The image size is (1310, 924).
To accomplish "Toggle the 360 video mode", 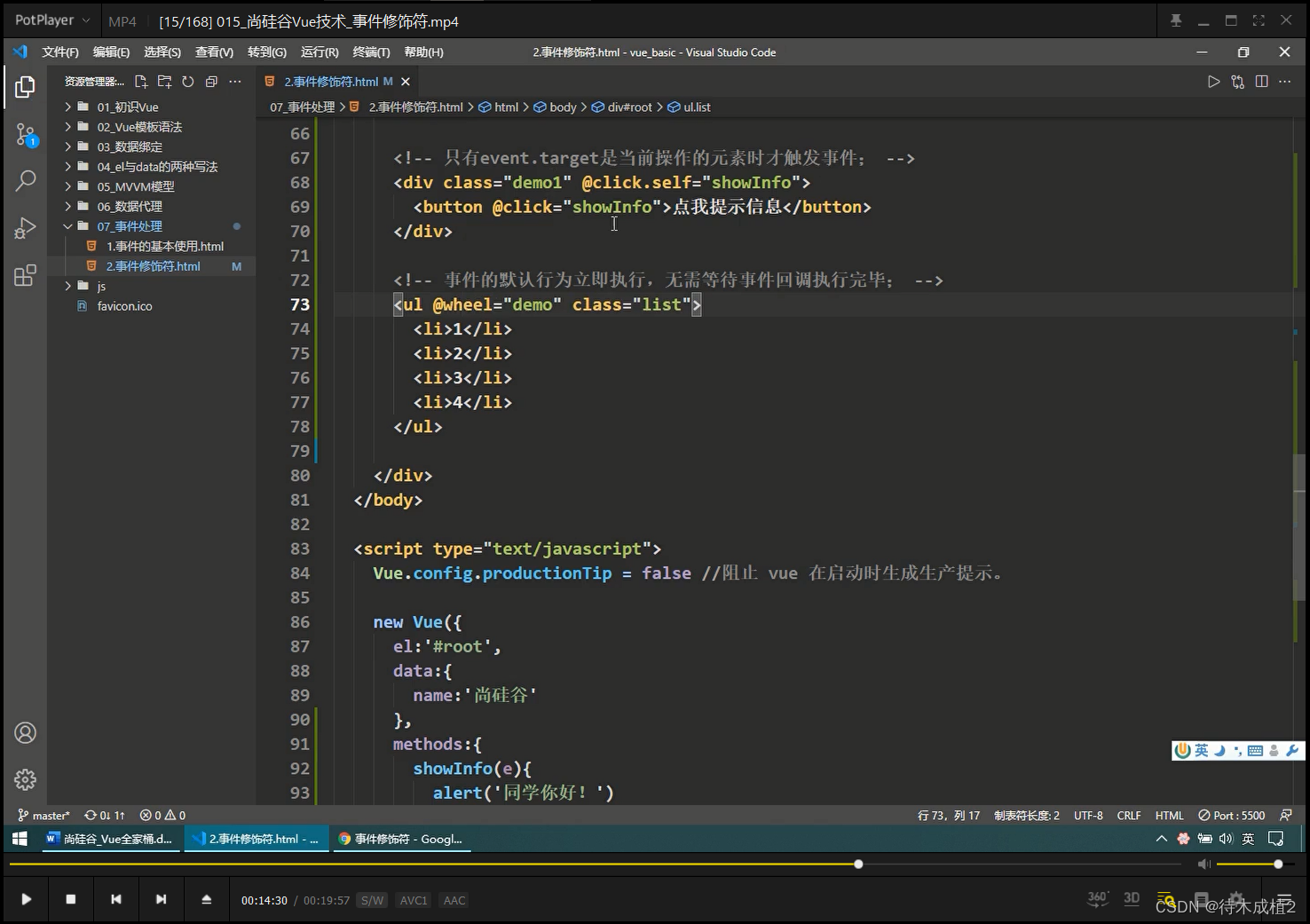I will click(1098, 898).
